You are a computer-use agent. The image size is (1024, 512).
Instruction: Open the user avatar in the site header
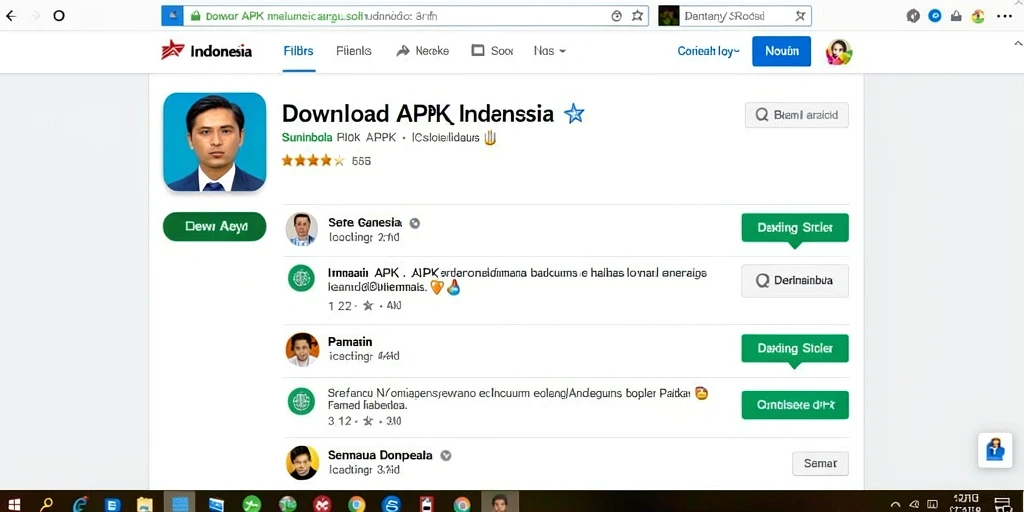pos(839,52)
